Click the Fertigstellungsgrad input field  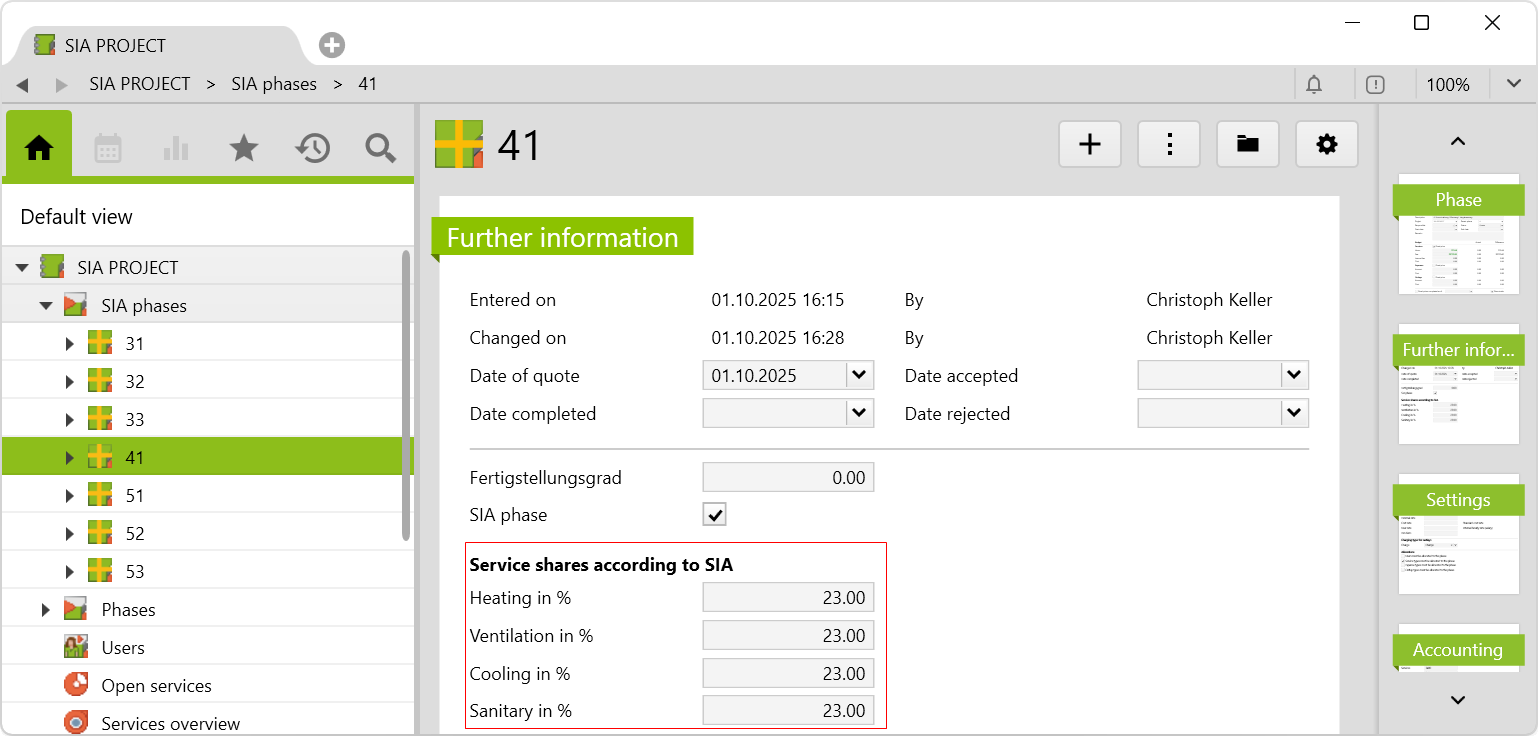[788, 478]
